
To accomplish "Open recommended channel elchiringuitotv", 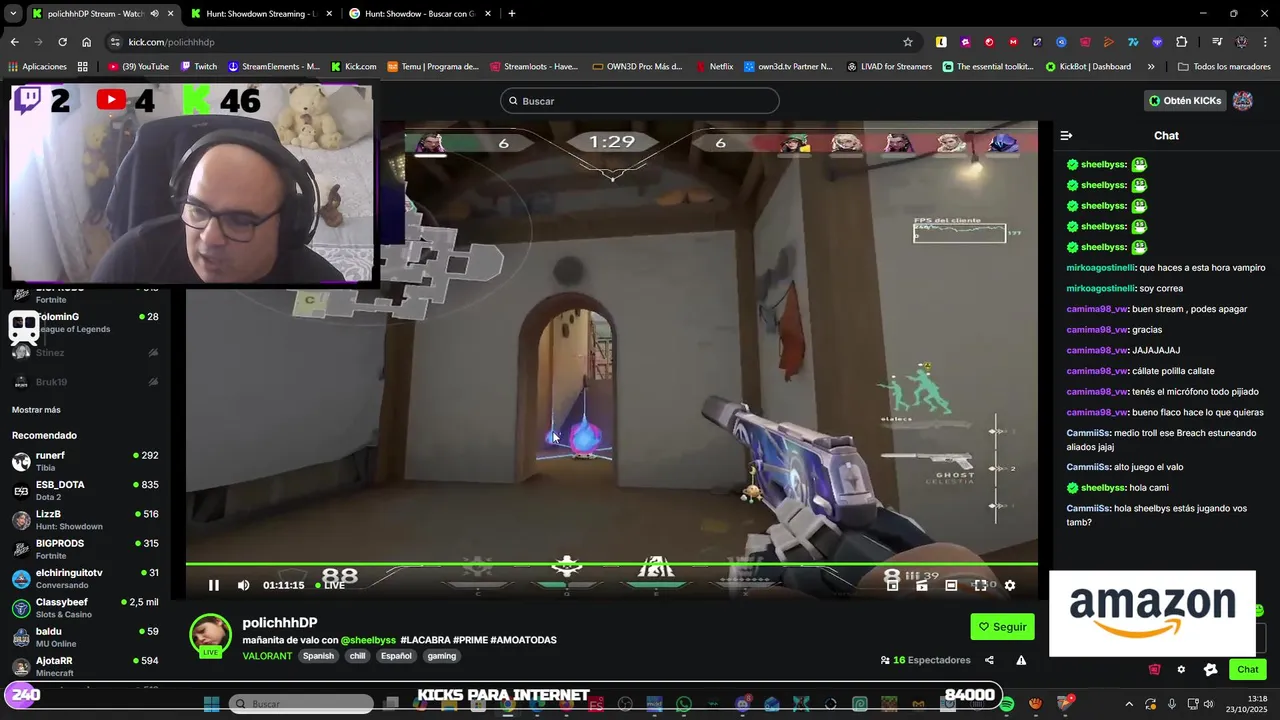I will (x=85, y=578).
